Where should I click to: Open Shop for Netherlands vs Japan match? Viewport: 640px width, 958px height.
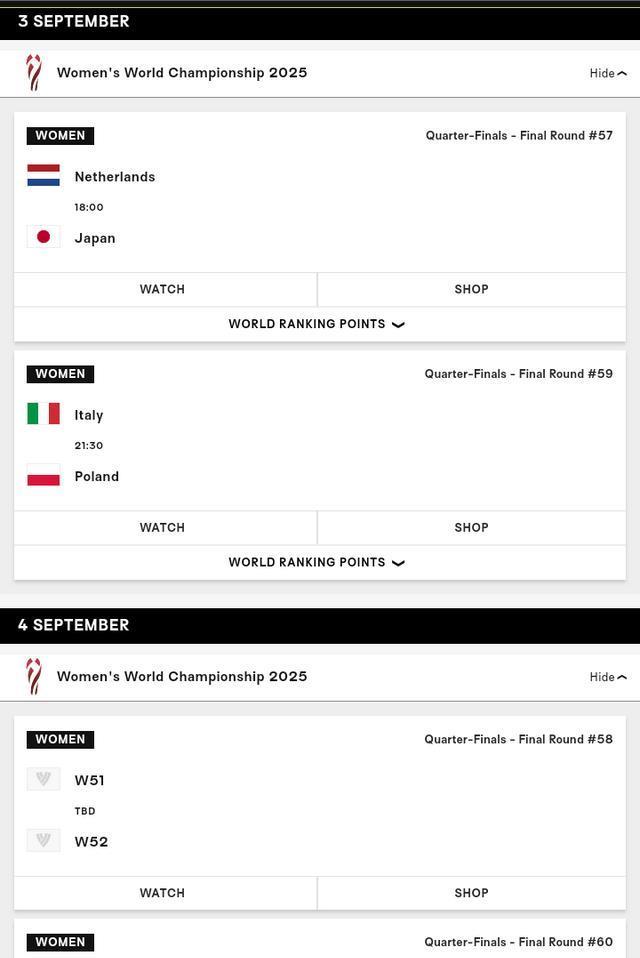point(471,289)
